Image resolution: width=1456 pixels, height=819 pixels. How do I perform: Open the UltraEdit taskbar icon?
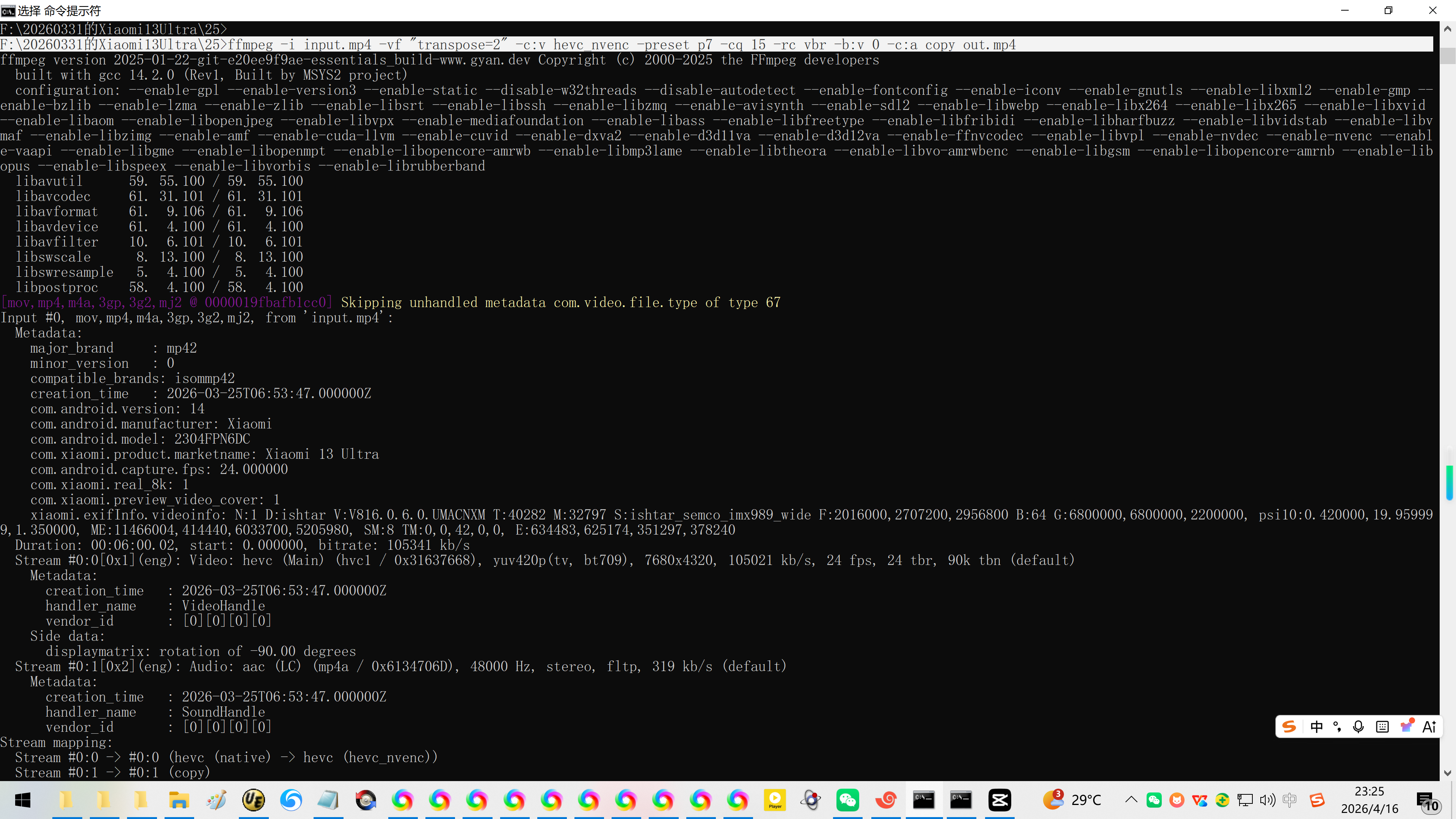pos(253,800)
